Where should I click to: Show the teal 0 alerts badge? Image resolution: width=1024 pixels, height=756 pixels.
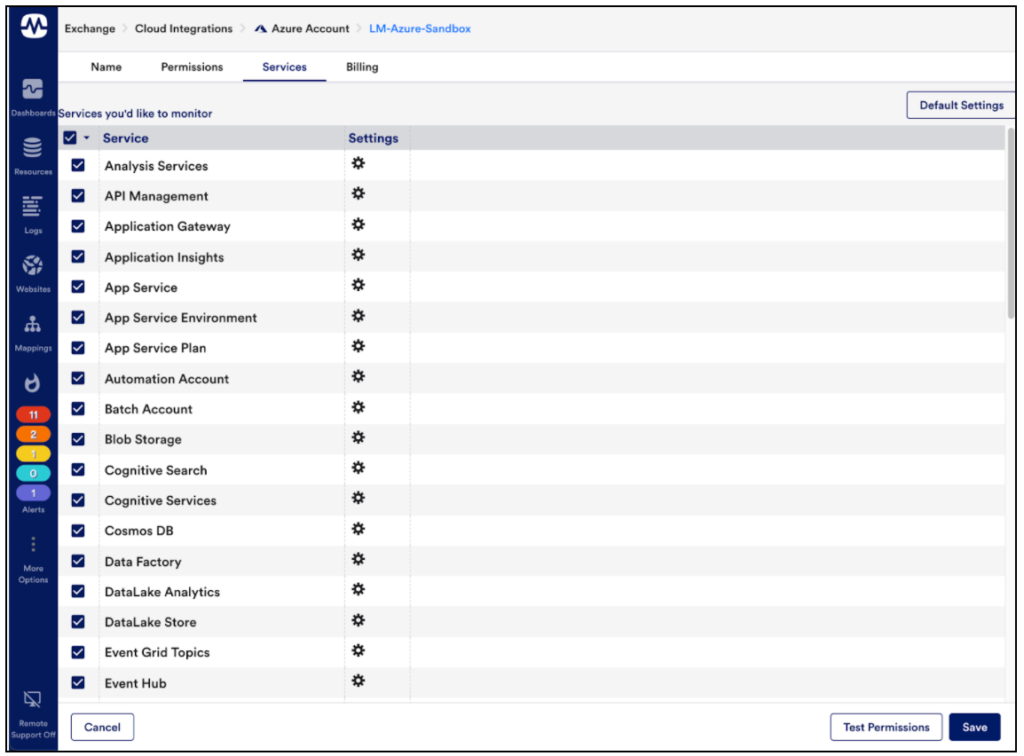(x=33, y=473)
